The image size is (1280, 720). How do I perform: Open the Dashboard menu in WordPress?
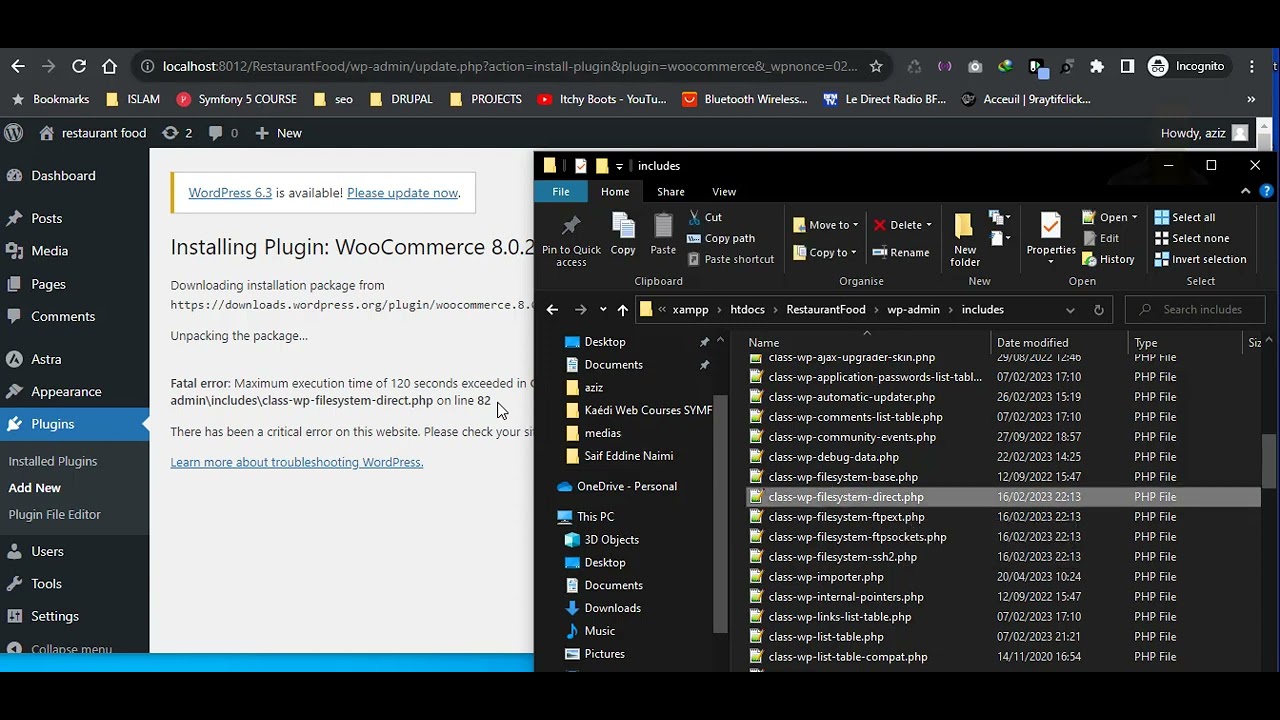[63, 175]
